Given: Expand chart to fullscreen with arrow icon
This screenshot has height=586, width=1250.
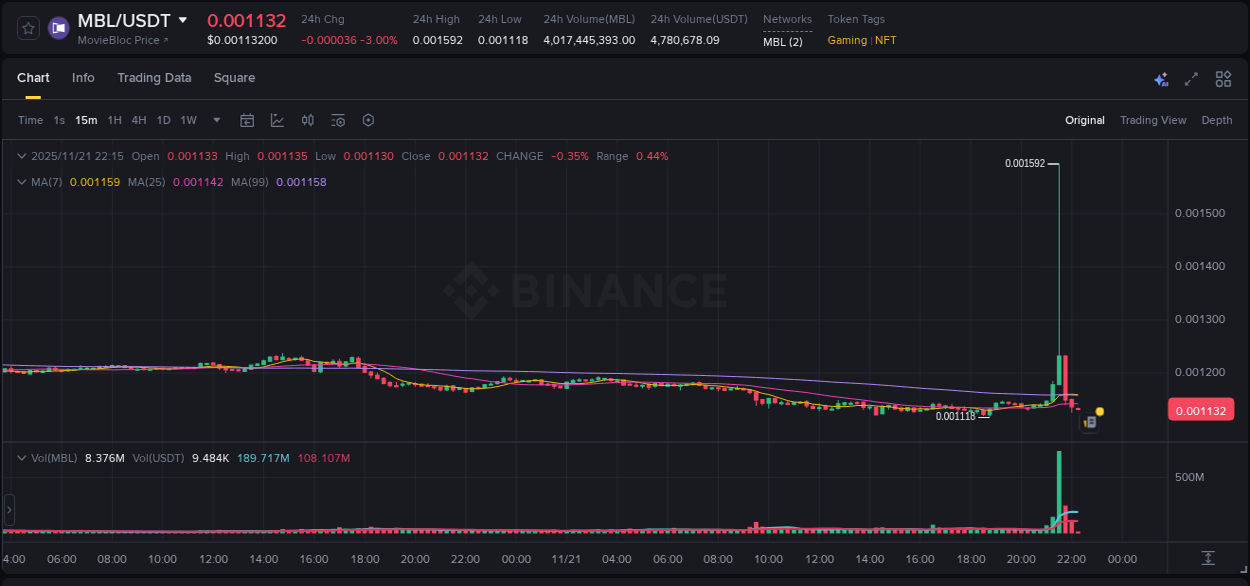Looking at the screenshot, I should [1192, 79].
